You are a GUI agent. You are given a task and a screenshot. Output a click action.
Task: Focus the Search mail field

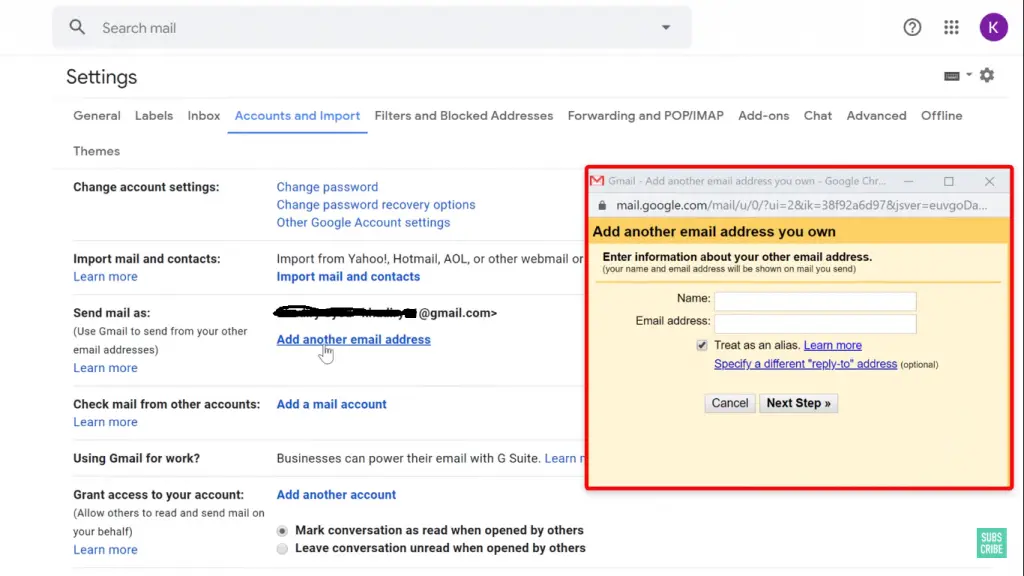click(x=372, y=27)
